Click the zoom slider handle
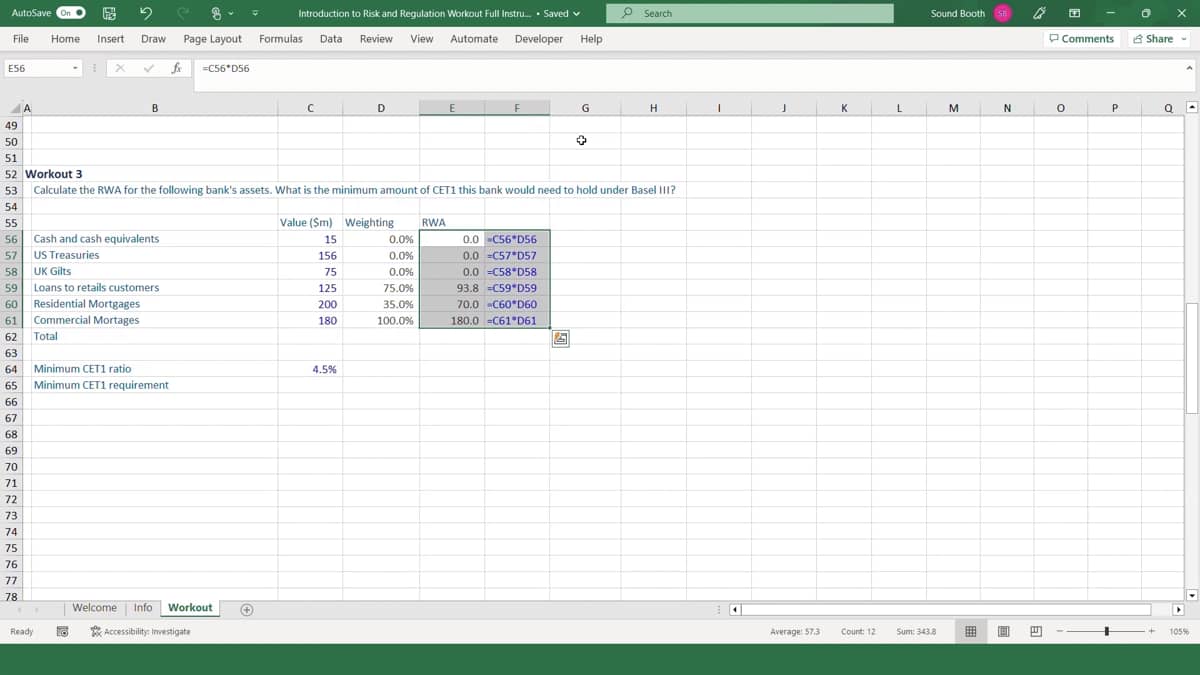 coord(1107,632)
